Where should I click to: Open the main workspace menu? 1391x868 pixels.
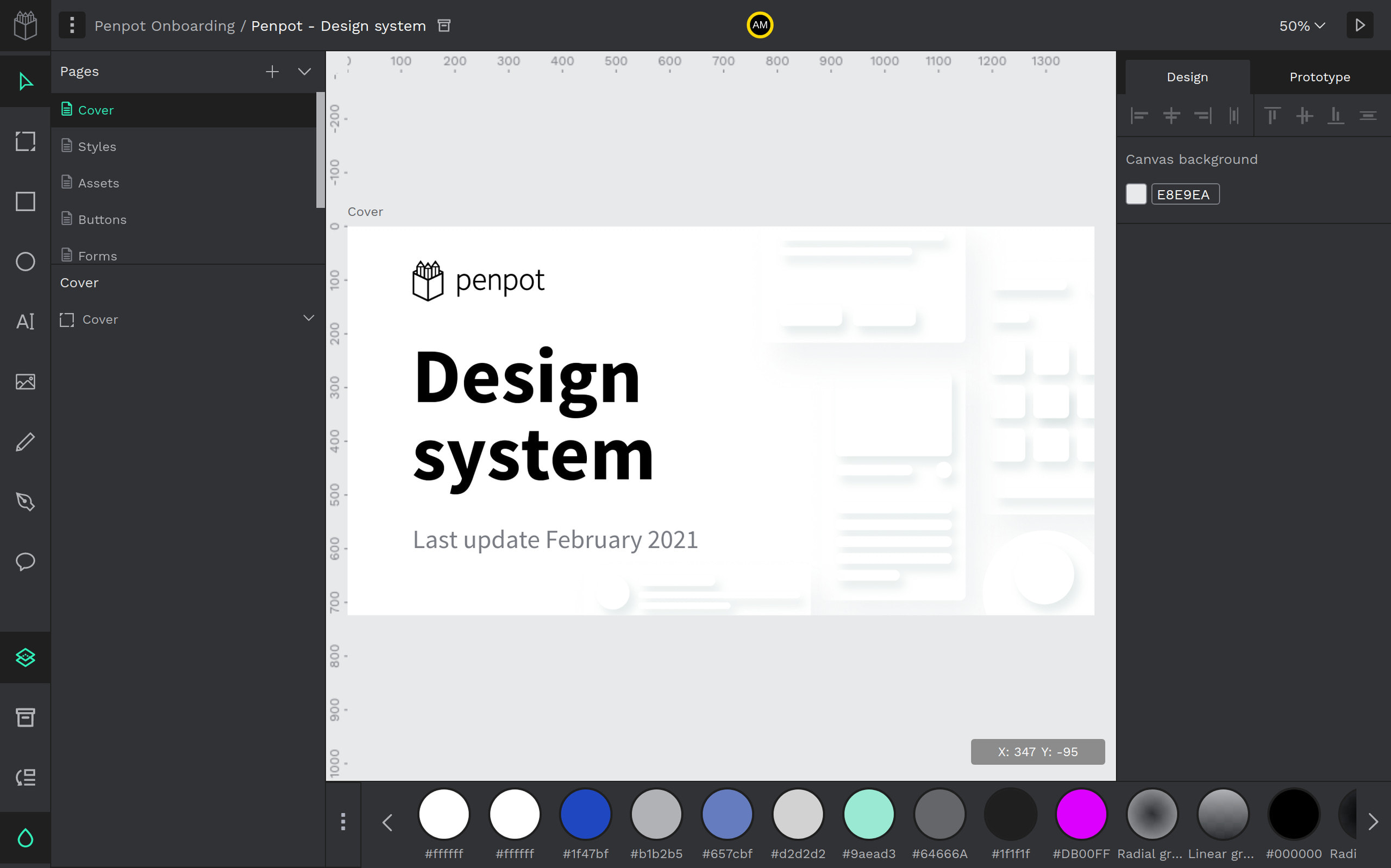coord(72,24)
